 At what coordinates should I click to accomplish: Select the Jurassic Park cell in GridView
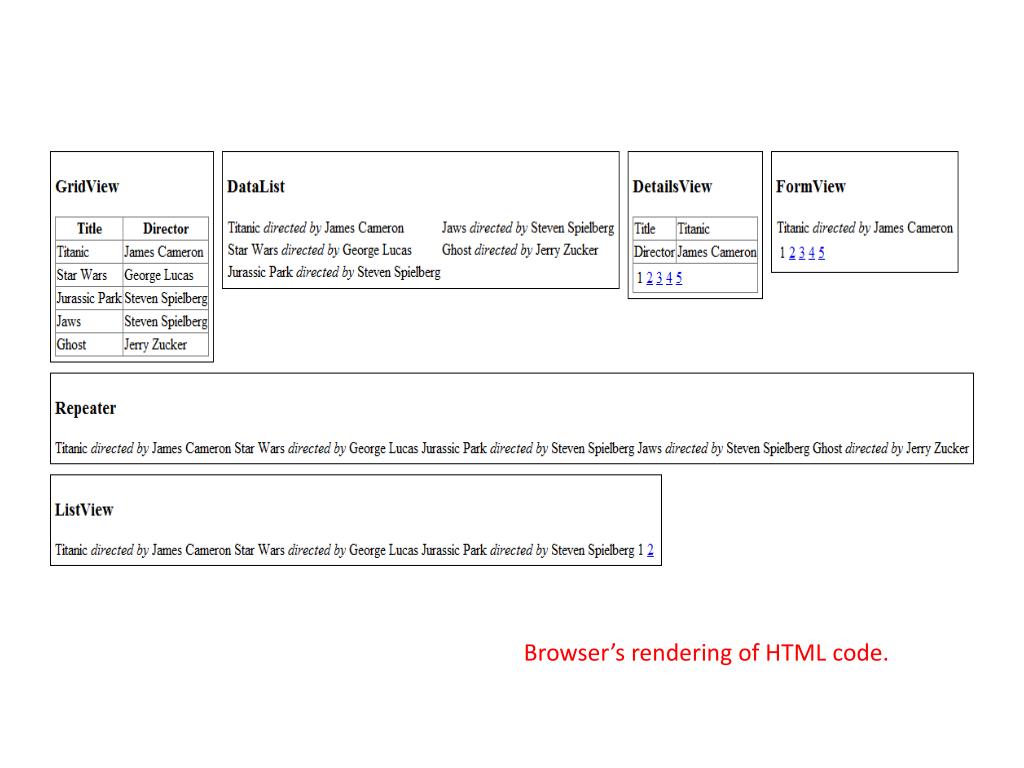pyautogui.click(x=89, y=298)
